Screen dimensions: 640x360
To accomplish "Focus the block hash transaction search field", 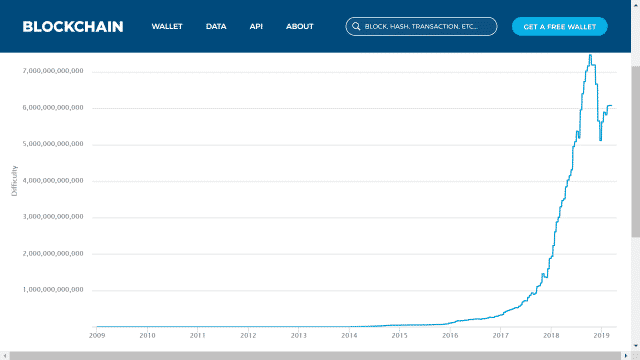I will click(421, 27).
